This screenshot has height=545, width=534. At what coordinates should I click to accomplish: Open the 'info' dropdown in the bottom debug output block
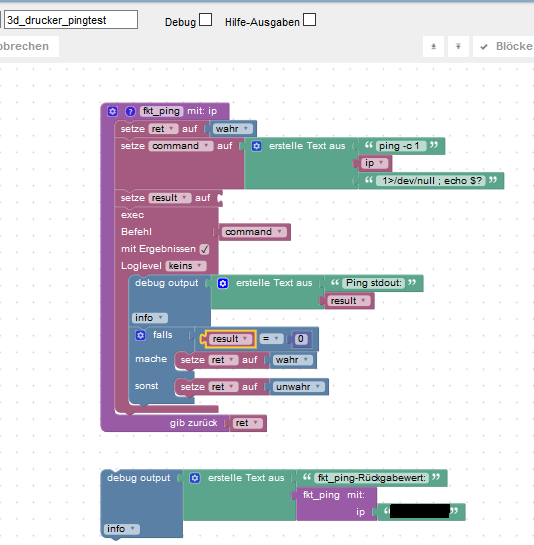point(122,529)
